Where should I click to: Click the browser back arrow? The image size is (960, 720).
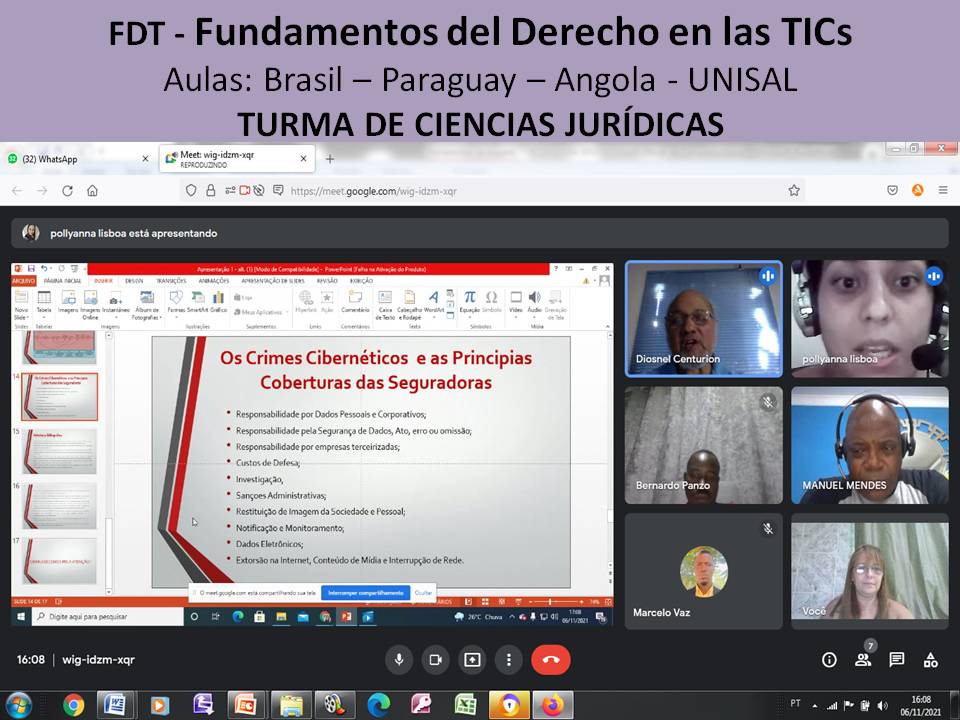point(17,191)
